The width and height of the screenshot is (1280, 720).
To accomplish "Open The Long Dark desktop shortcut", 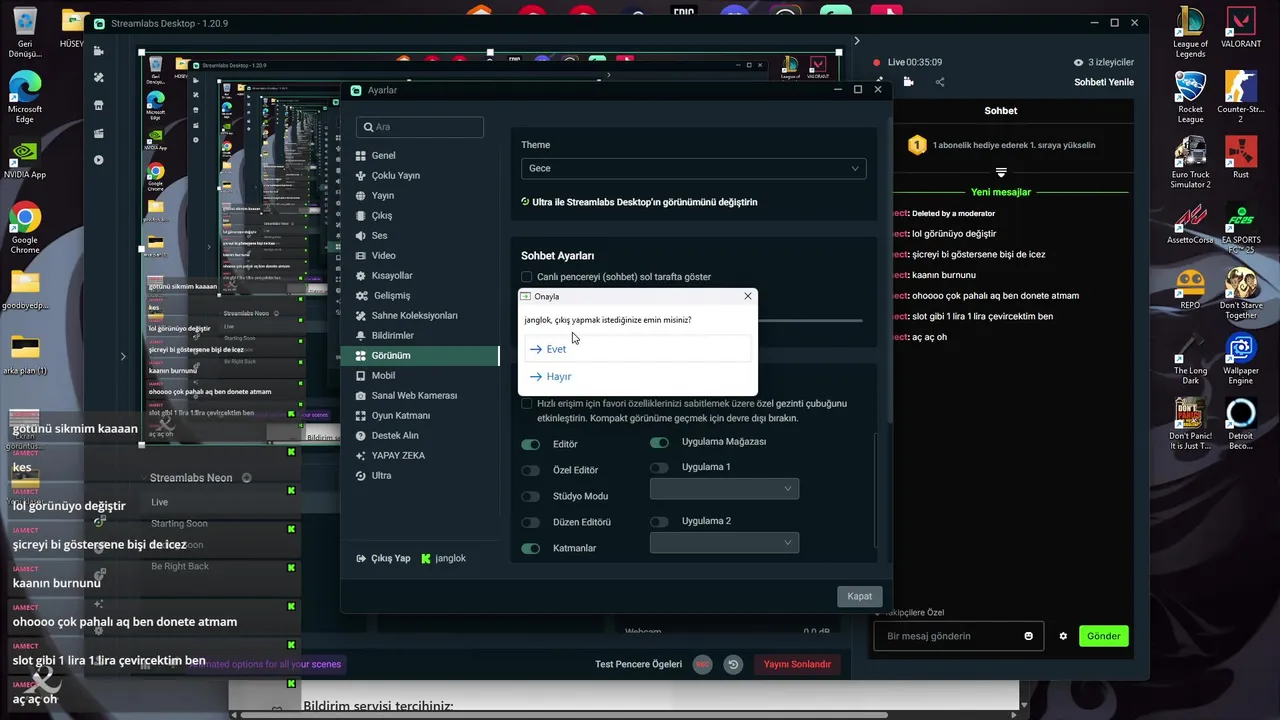I will point(1190,359).
